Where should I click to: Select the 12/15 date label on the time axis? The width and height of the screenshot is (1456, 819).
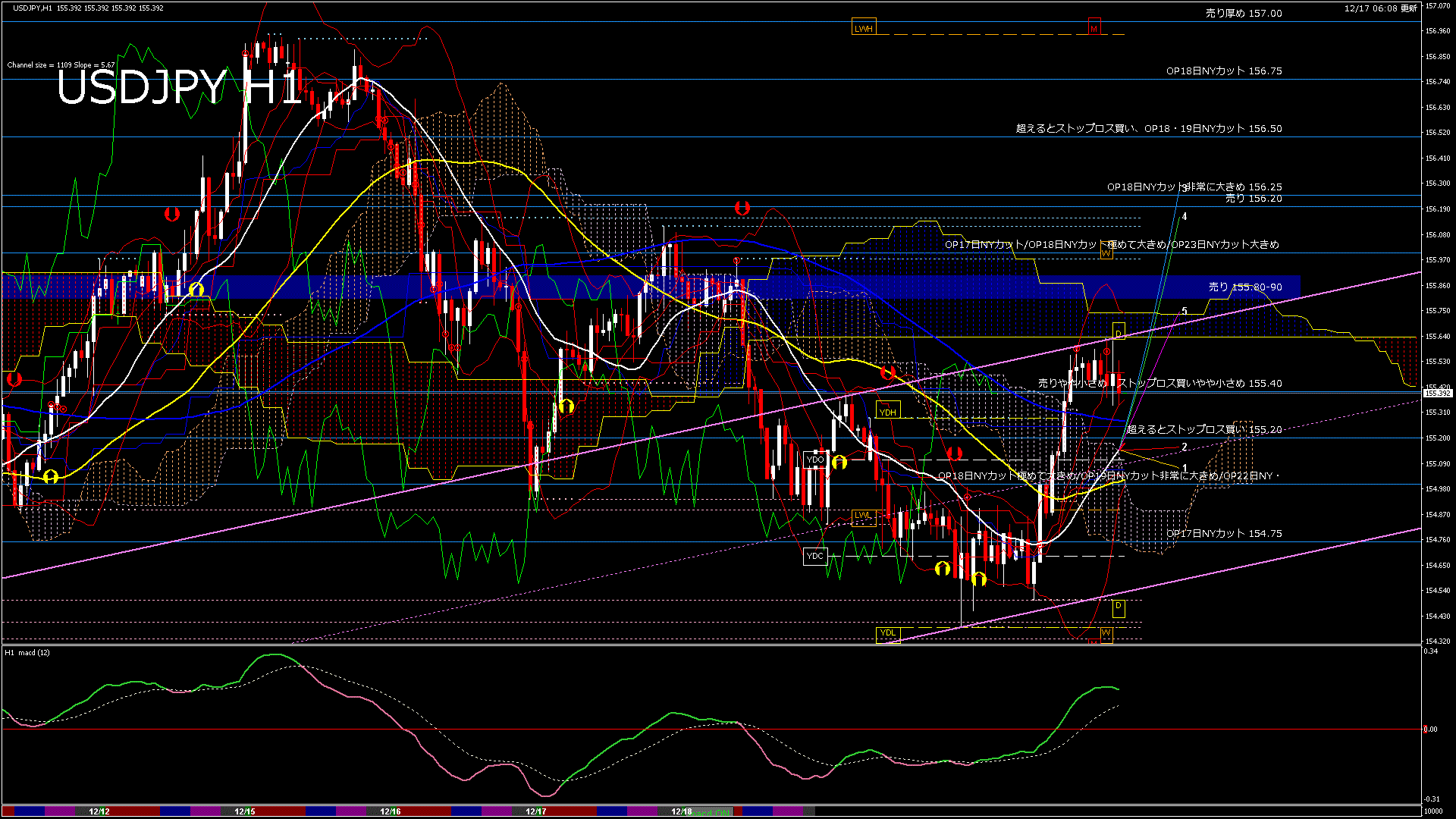coord(244,811)
